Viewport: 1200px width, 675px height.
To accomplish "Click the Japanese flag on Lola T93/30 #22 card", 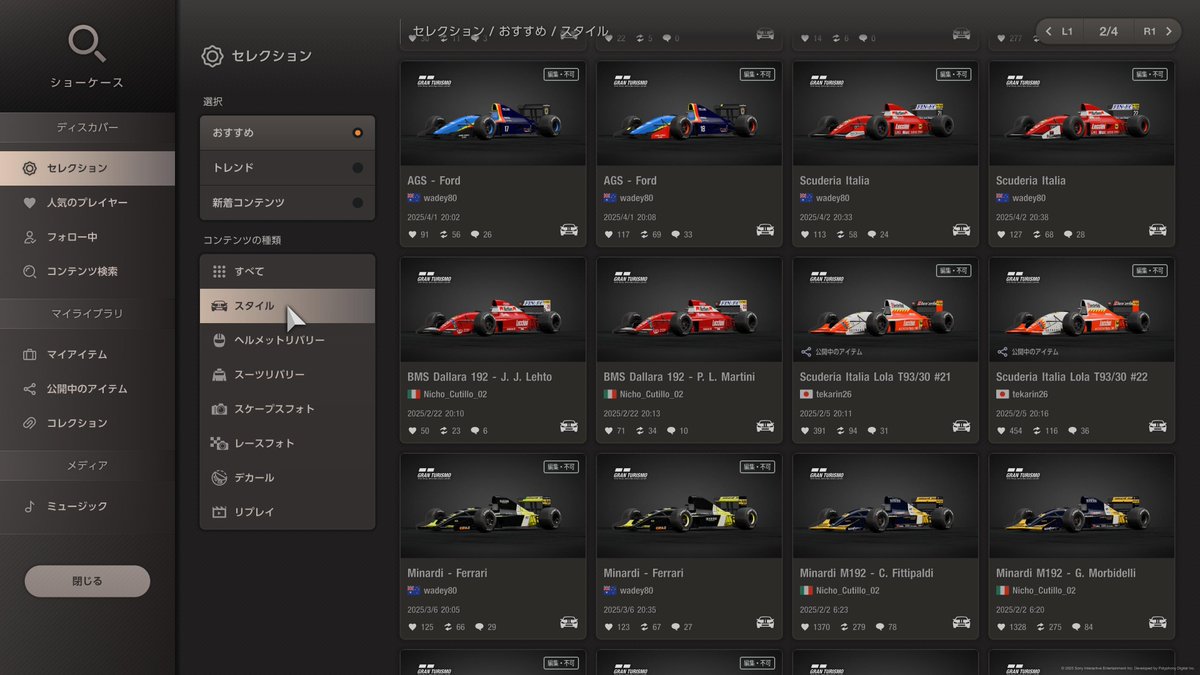I will (x=1001, y=394).
